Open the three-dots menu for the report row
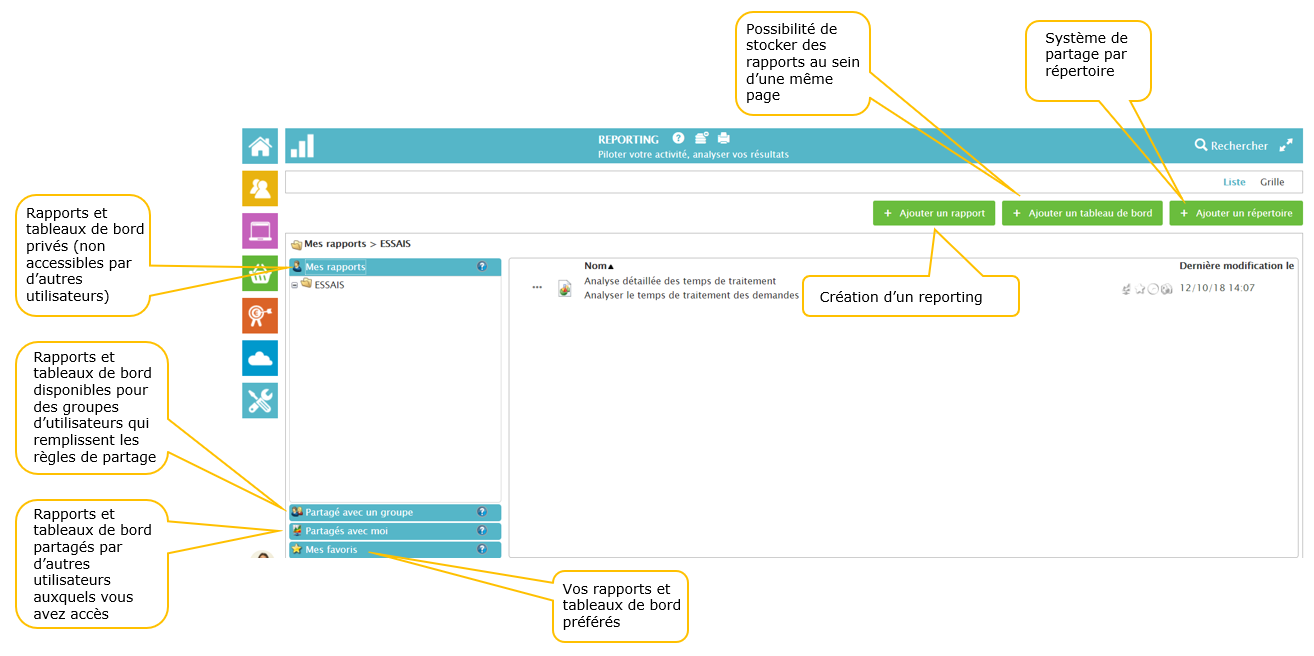Image resolution: width=1314 pixels, height=656 pixels. point(537,288)
